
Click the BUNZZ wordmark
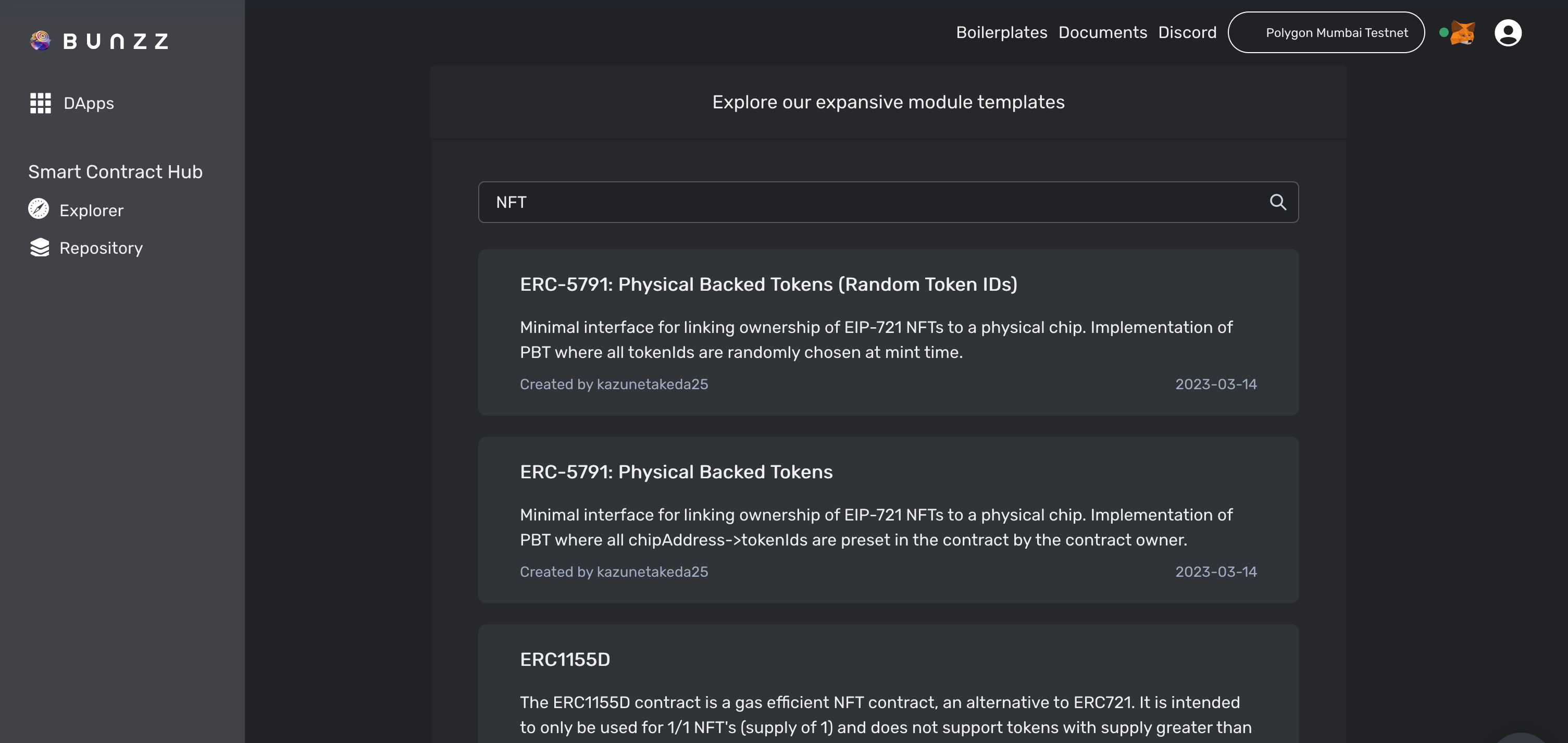pos(116,41)
